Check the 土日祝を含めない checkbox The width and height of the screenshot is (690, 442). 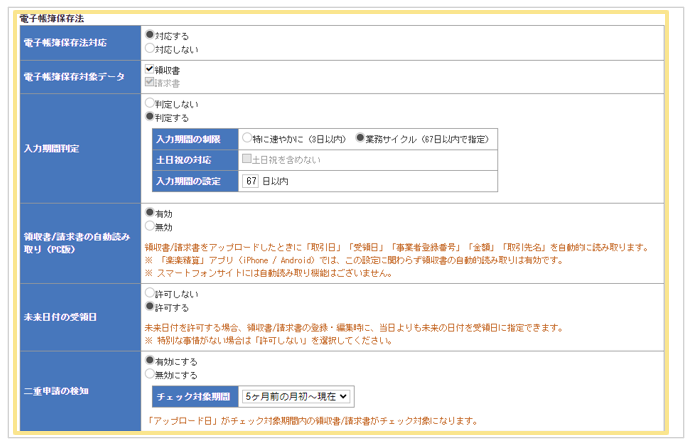(247, 159)
